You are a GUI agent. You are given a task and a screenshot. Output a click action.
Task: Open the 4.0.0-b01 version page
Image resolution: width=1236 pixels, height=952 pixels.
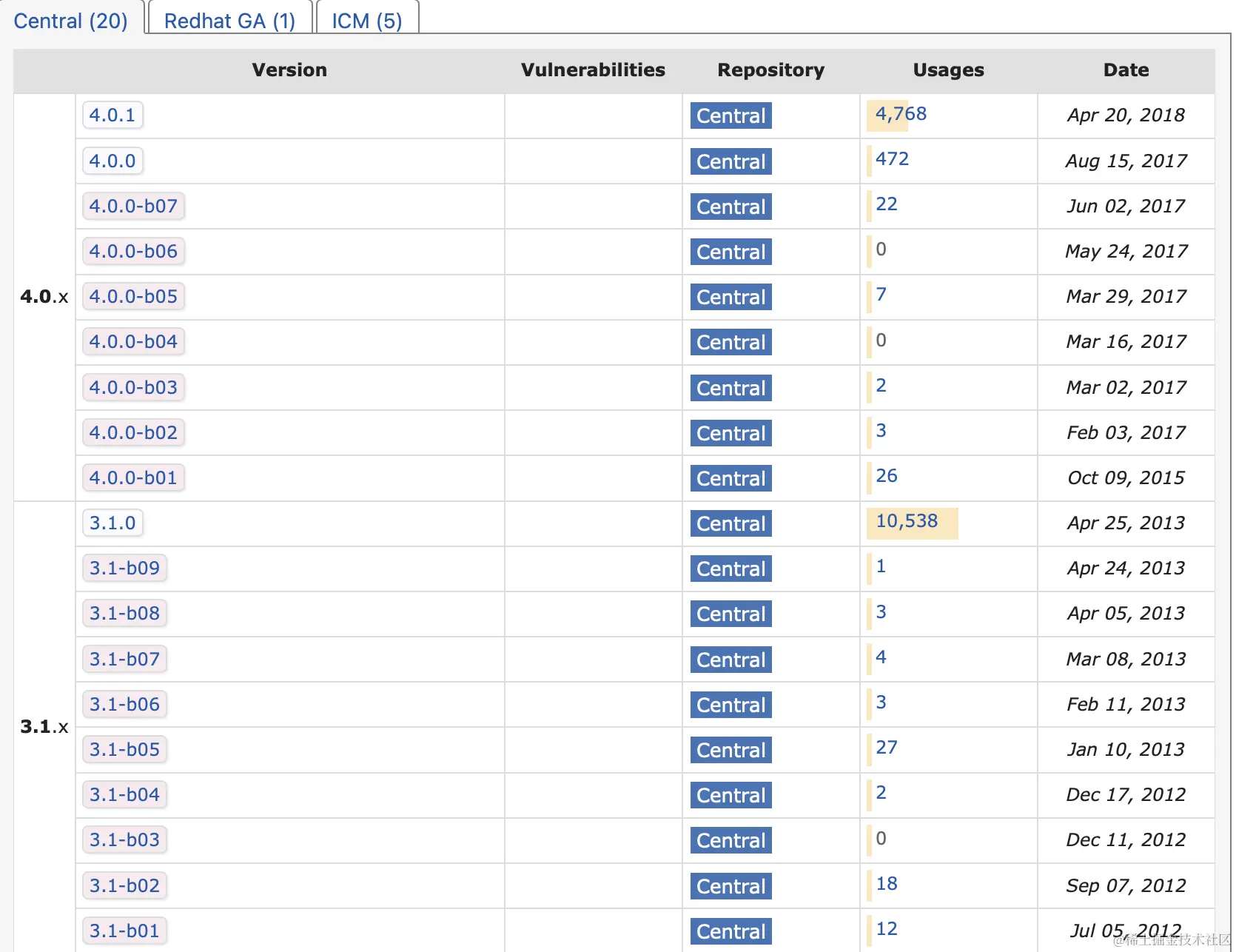click(133, 477)
